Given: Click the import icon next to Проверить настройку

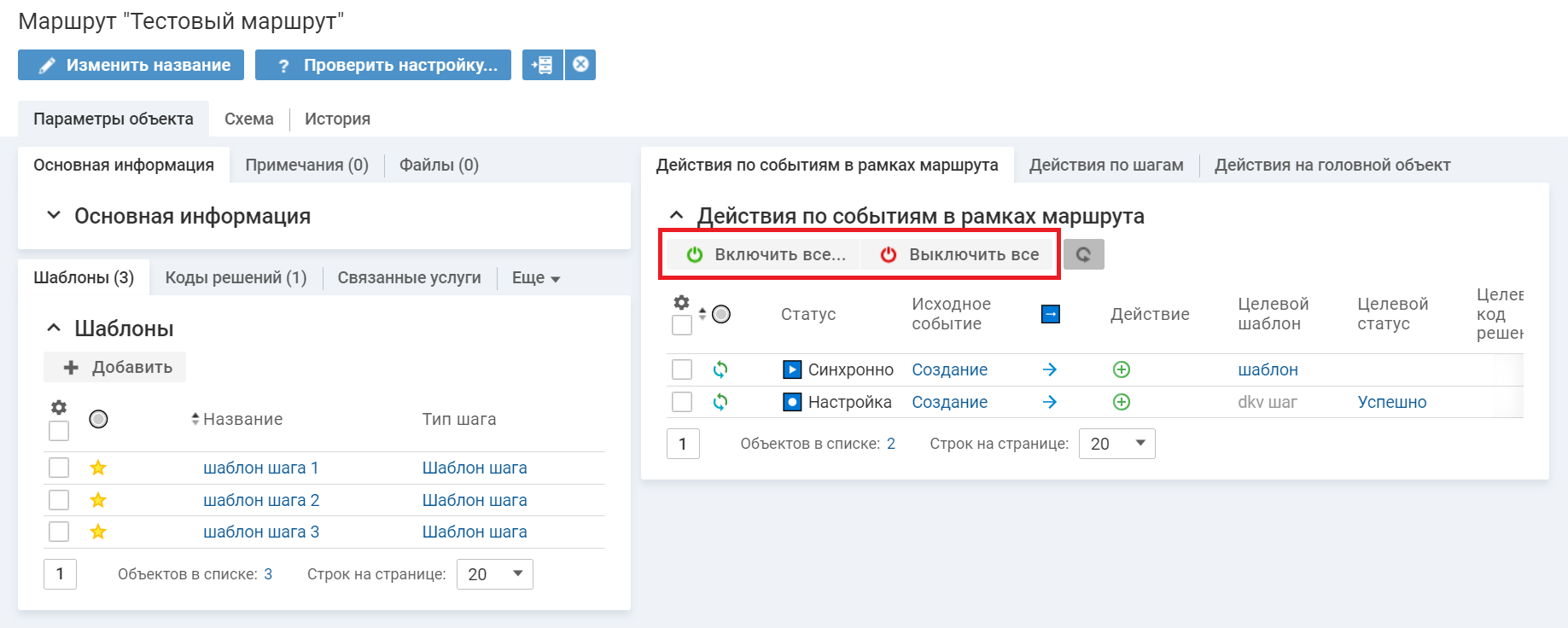Looking at the screenshot, I should 542,65.
